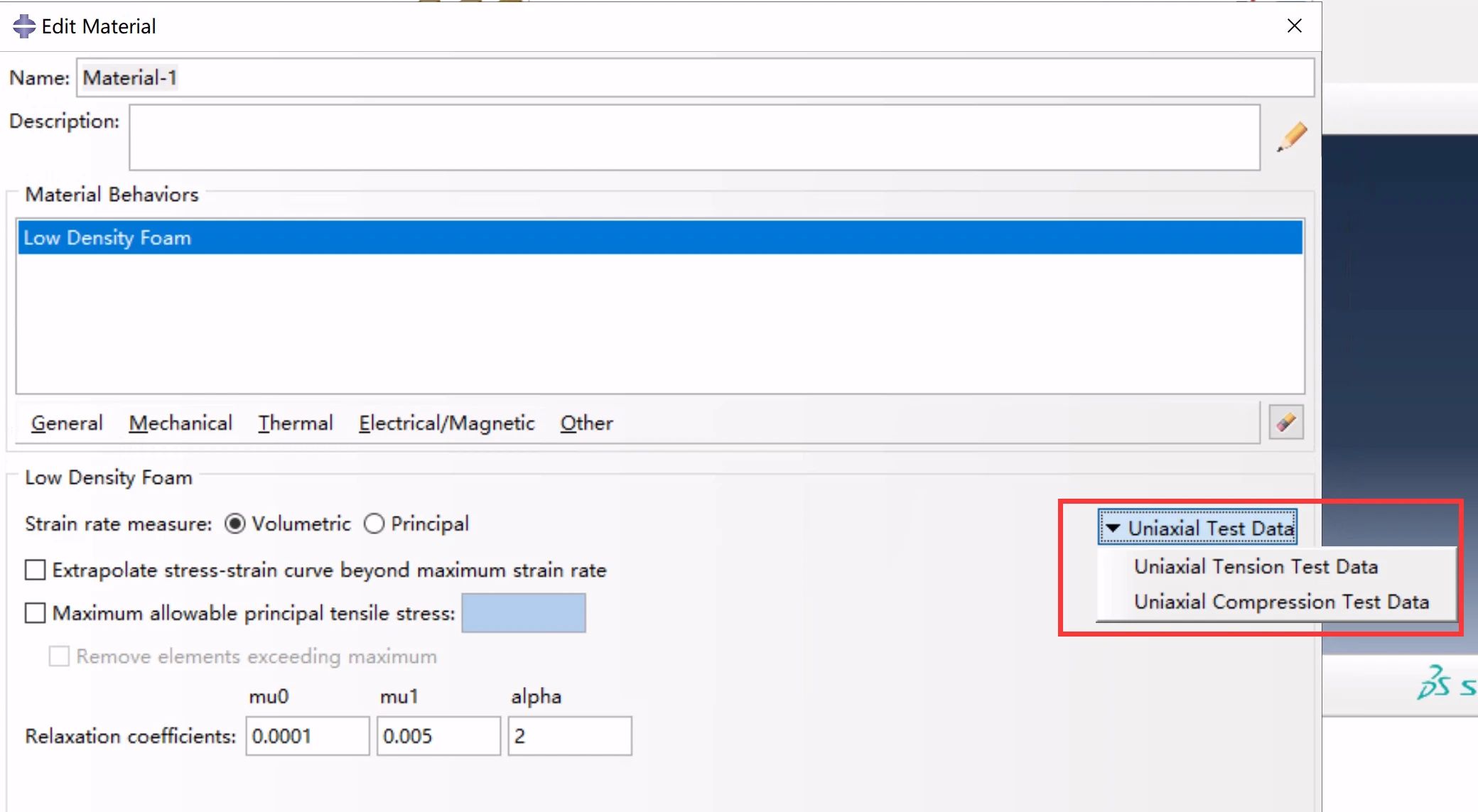
Task: Select Low Density Foam behavior row
Action: pos(660,237)
